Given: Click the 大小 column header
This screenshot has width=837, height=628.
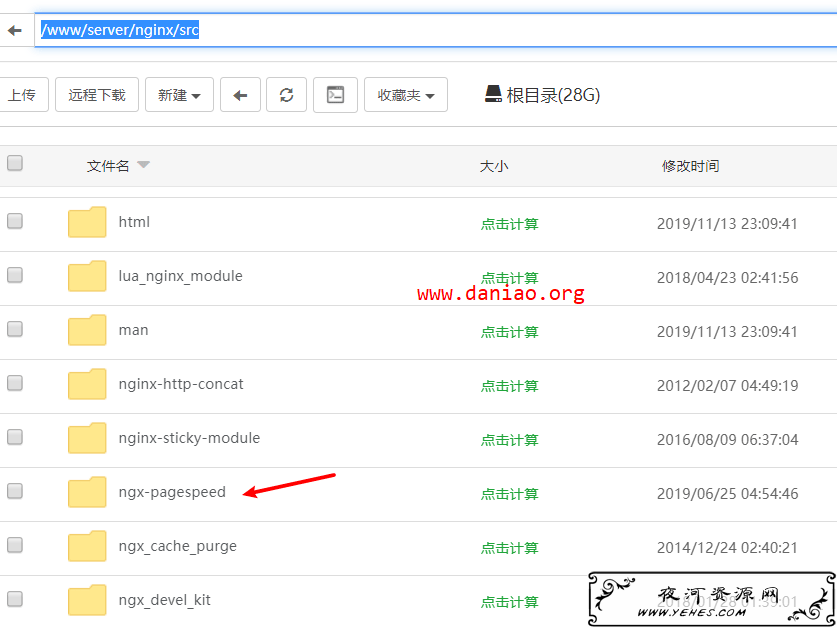Looking at the screenshot, I should pyautogui.click(x=494, y=166).
